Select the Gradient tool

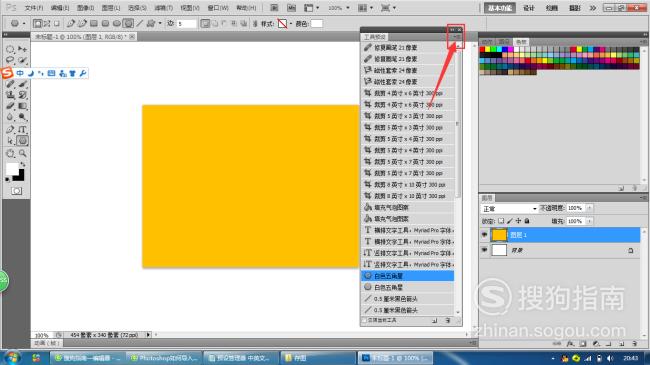tap(22, 106)
